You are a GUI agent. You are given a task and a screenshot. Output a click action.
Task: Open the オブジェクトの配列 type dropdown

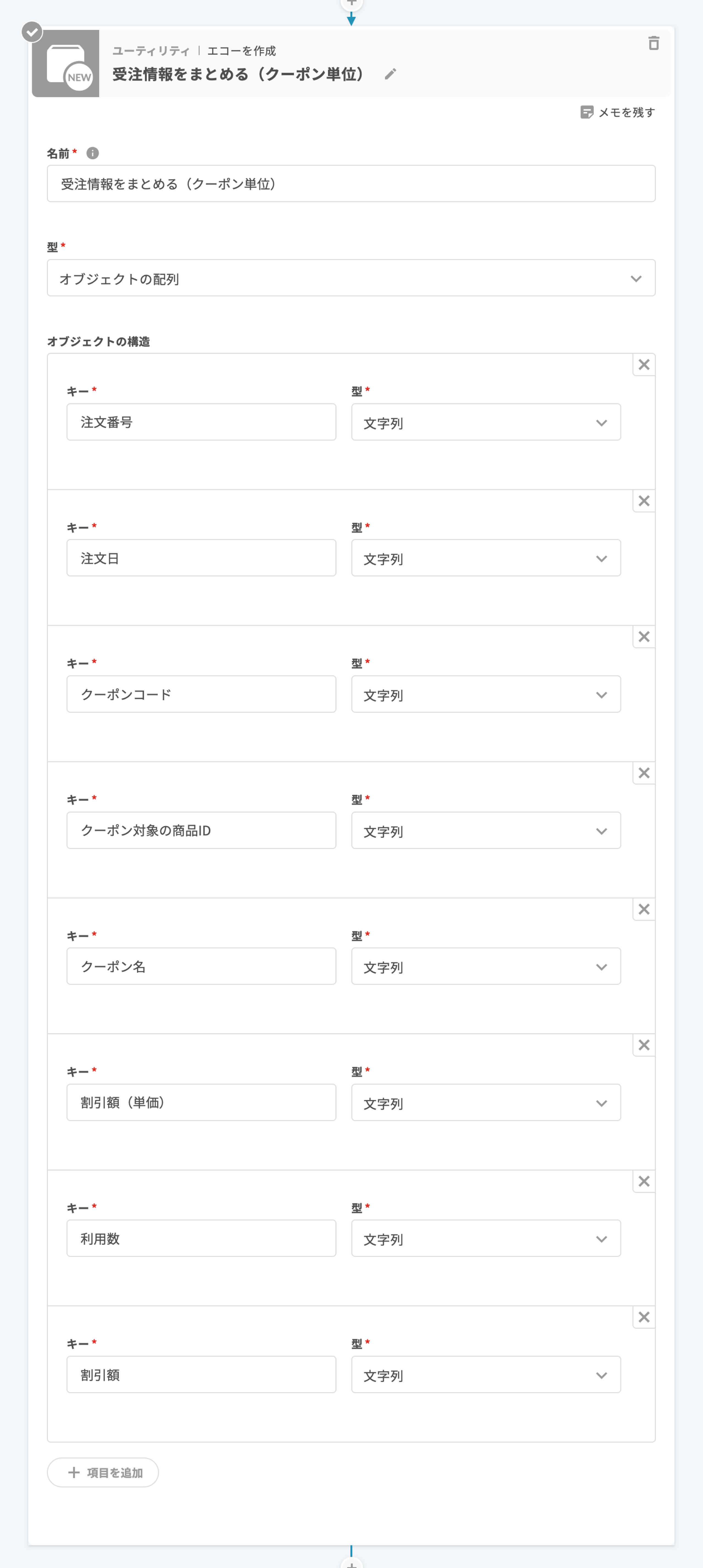(x=351, y=279)
